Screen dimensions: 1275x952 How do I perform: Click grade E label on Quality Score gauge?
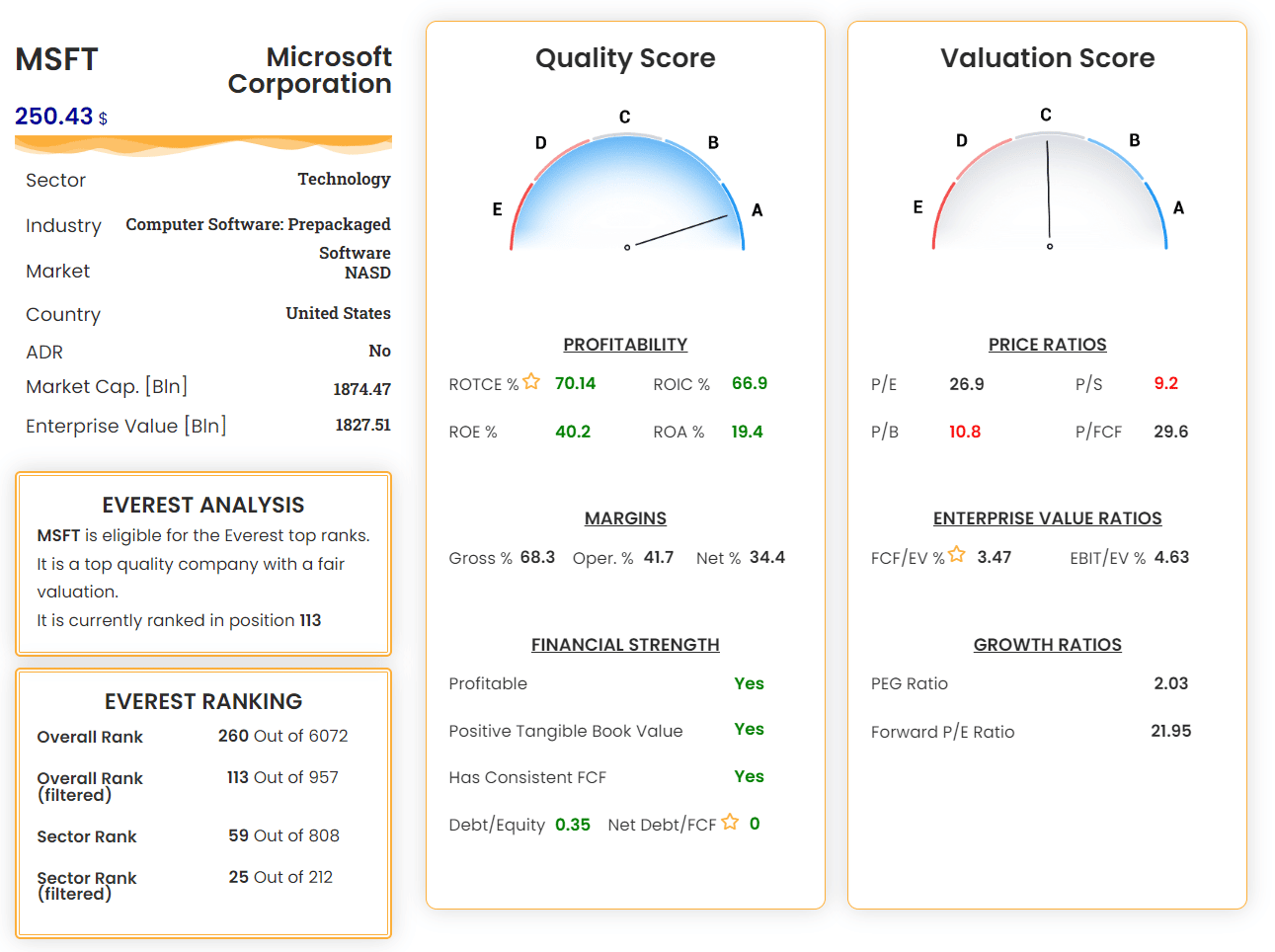(497, 209)
